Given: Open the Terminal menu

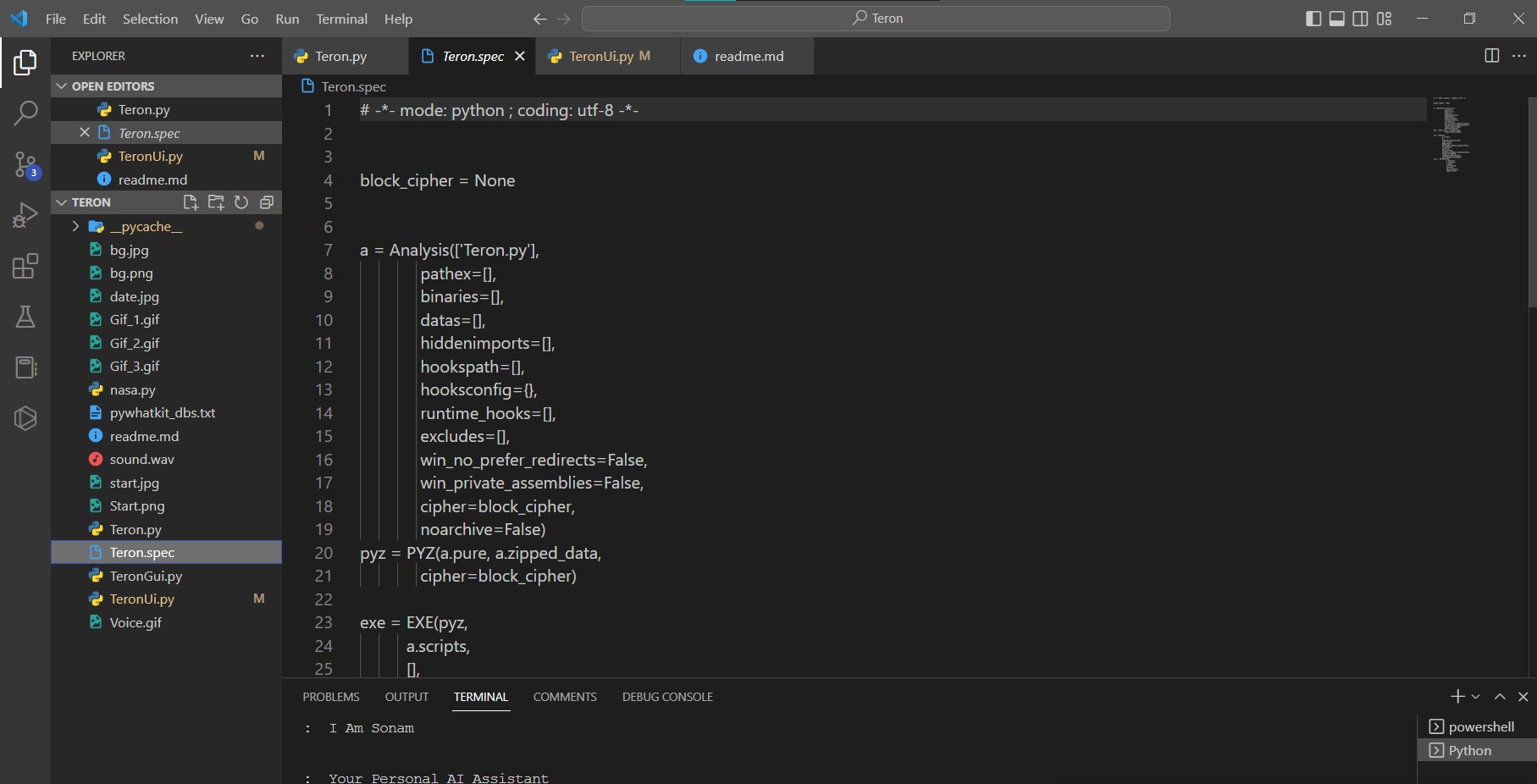Looking at the screenshot, I should (x=341, y=19).
